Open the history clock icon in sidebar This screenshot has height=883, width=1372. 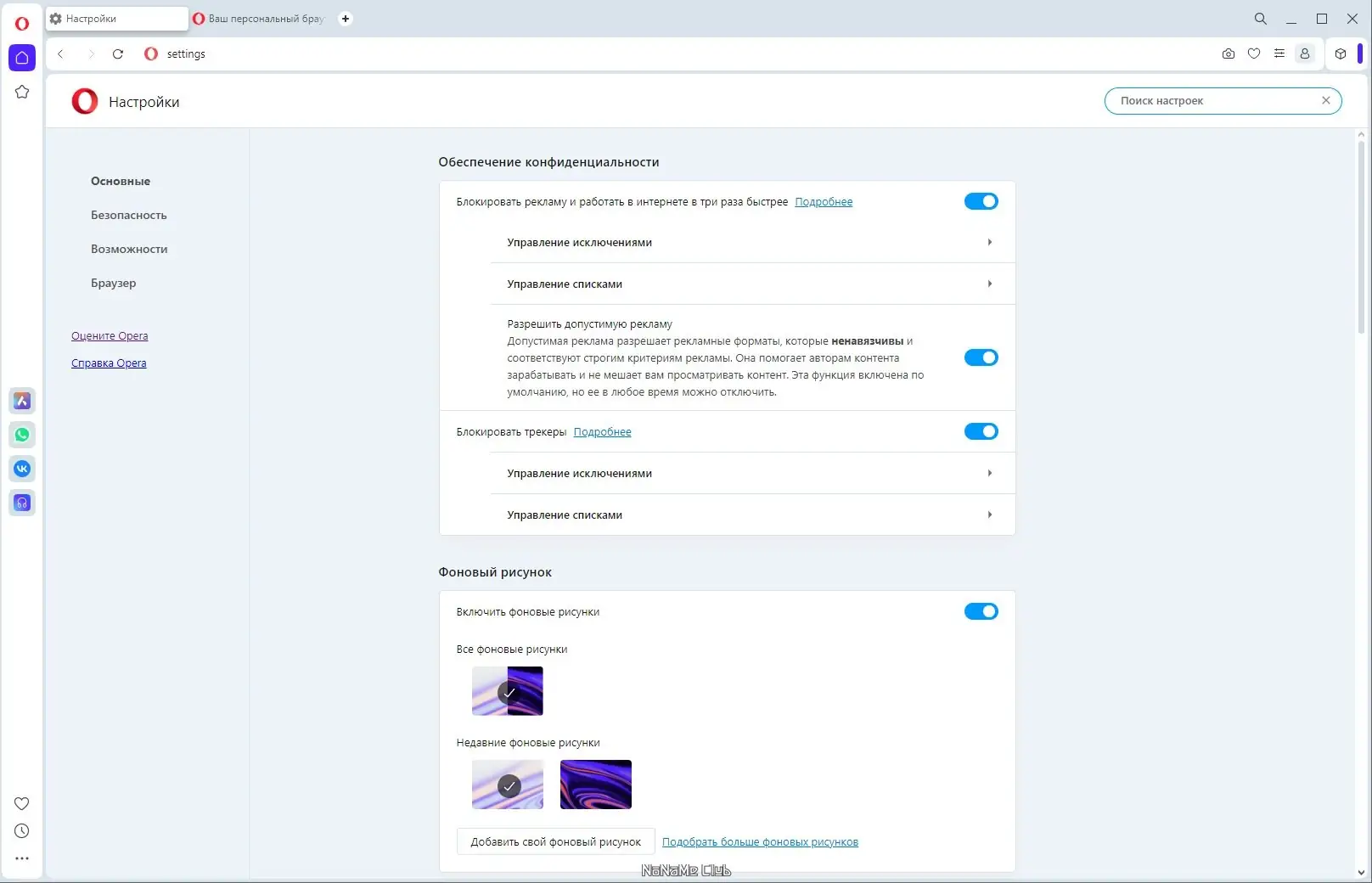22,831
